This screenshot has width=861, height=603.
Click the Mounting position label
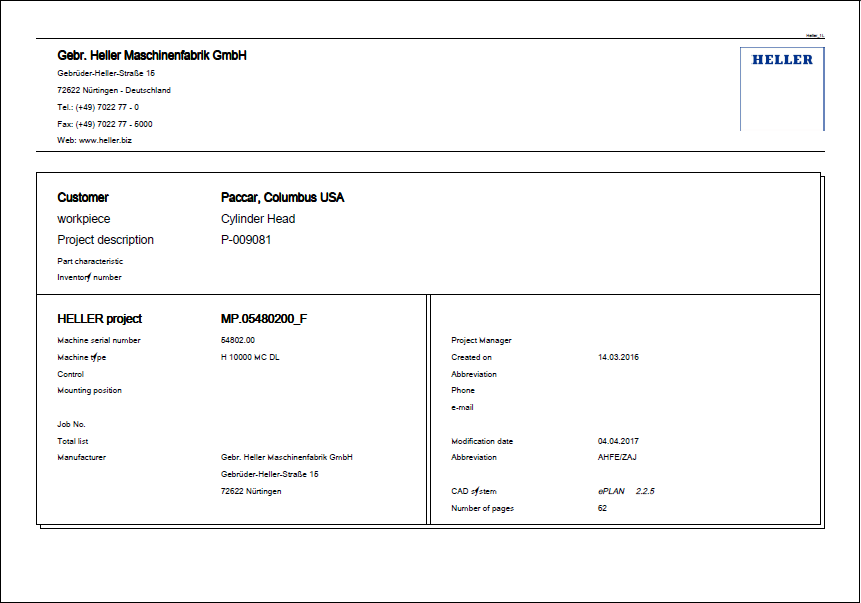click(90, 390)
